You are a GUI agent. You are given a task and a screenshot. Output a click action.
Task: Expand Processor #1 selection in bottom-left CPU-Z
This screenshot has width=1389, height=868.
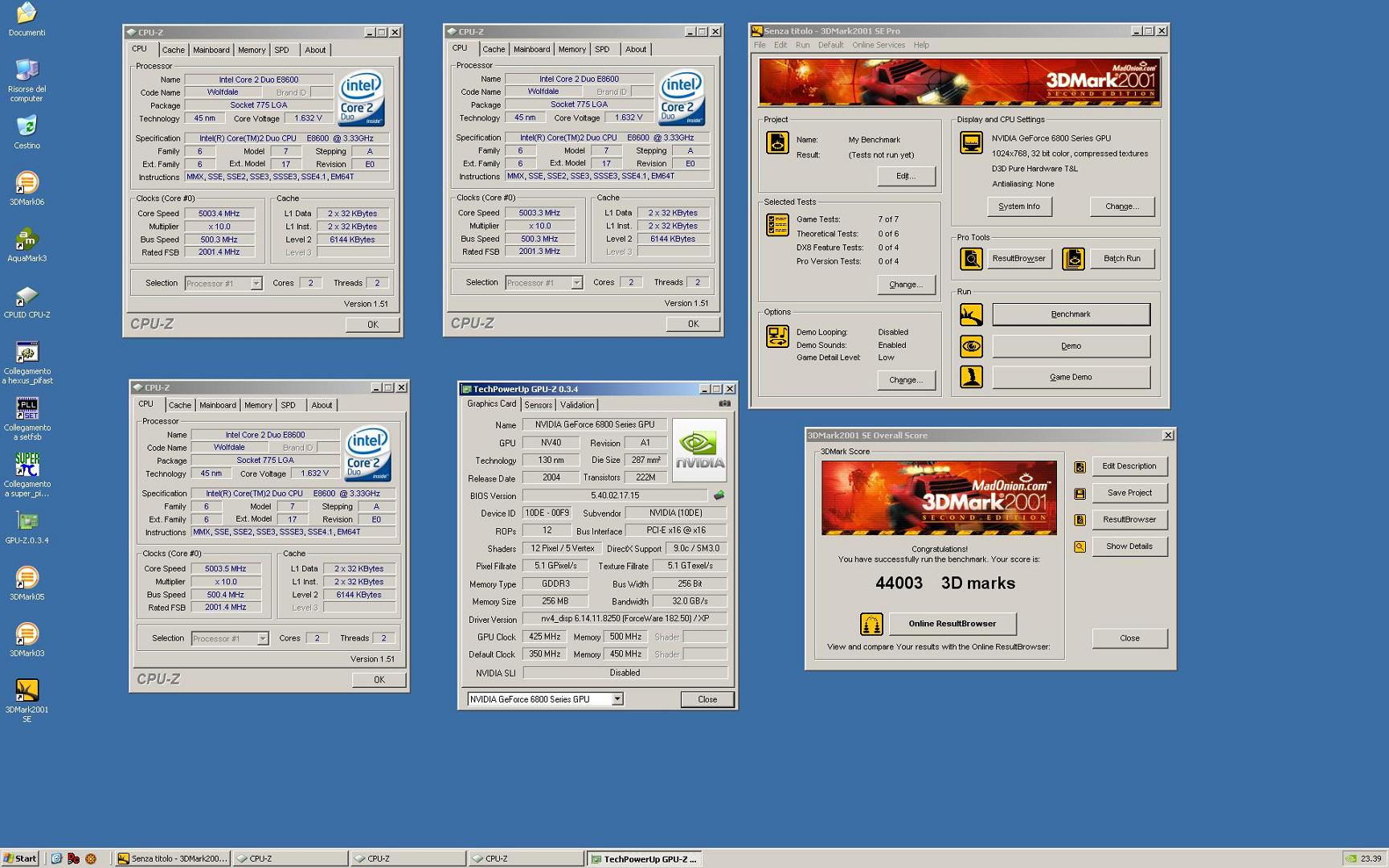262,639
